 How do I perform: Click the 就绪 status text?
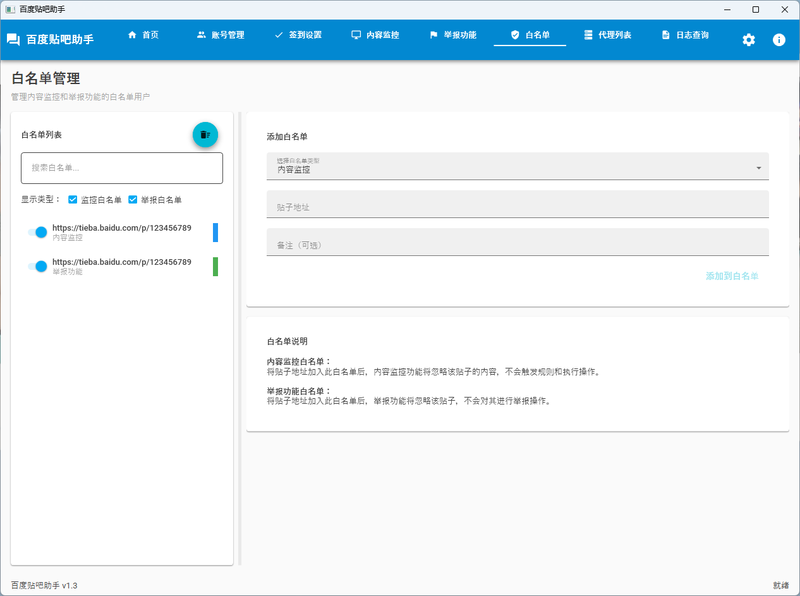pyautogui.click(x=781, y=585)
